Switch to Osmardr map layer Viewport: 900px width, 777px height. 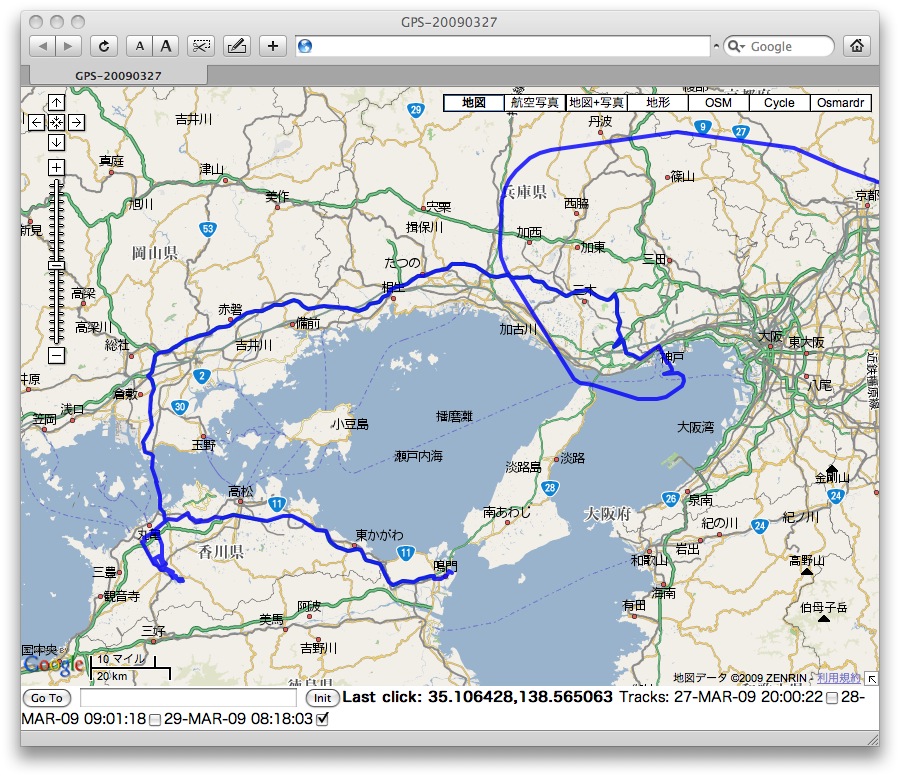click(840, 103)
